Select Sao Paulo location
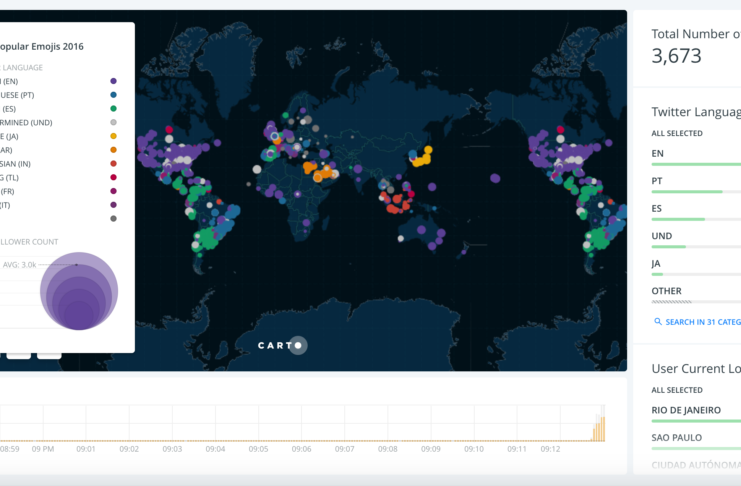The height and width of the screenshot is (486, 741). coord(677,437)
